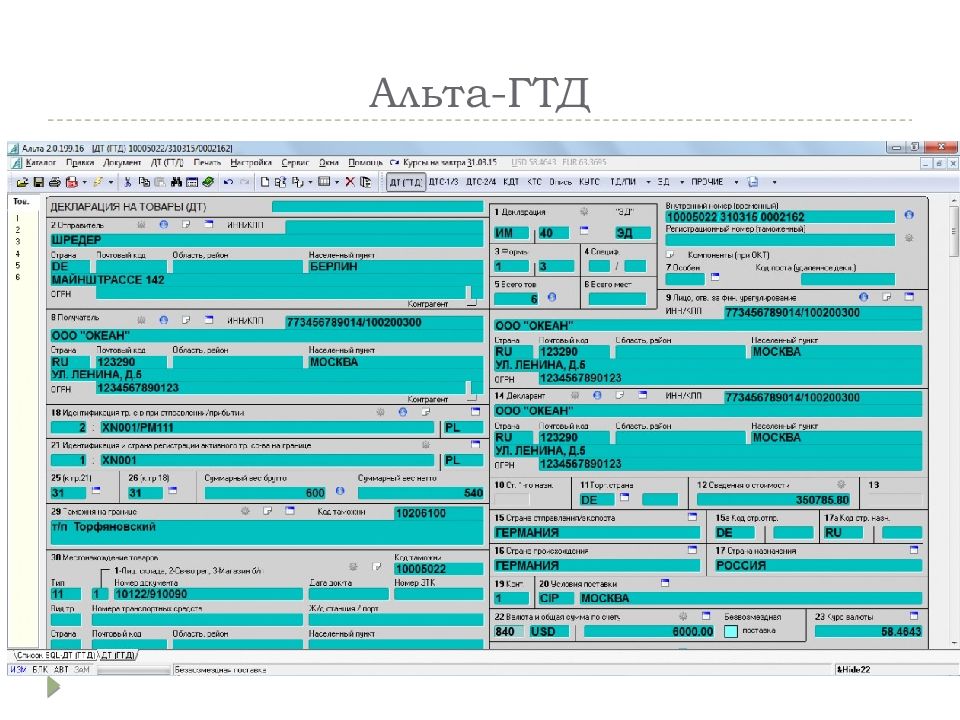This screenshot has width=960, height=720.
Task: Expand the ЭД toolbar dropdown arrow
Action: click(x=681, y=182)
